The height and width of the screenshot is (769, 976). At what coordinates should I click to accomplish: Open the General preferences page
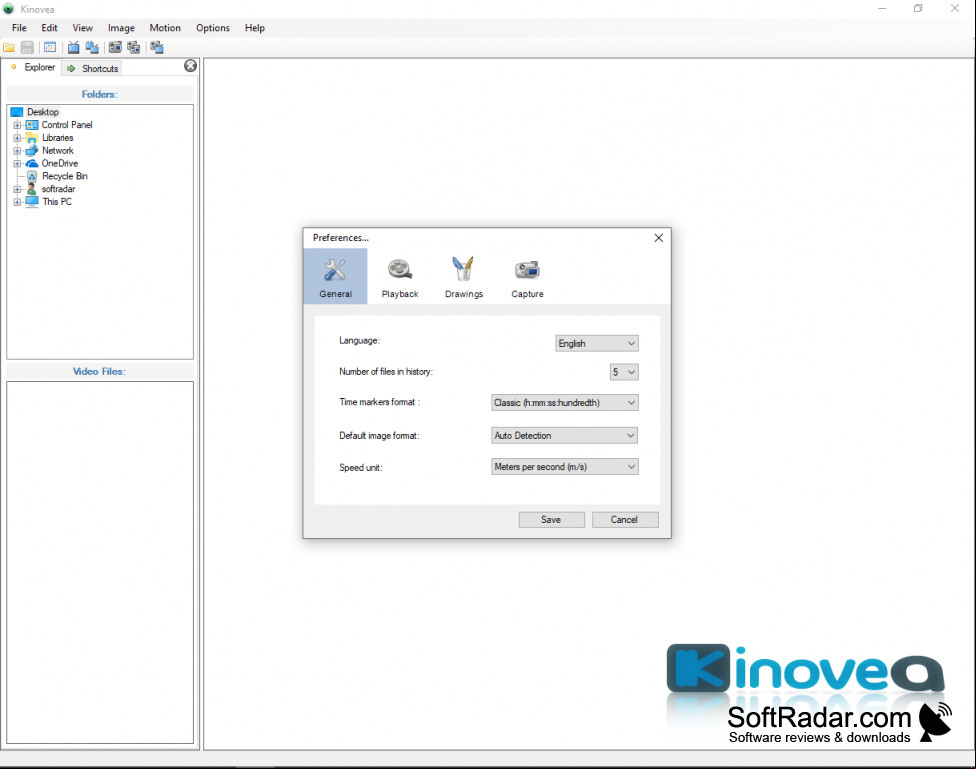click(x=336, y=276)
